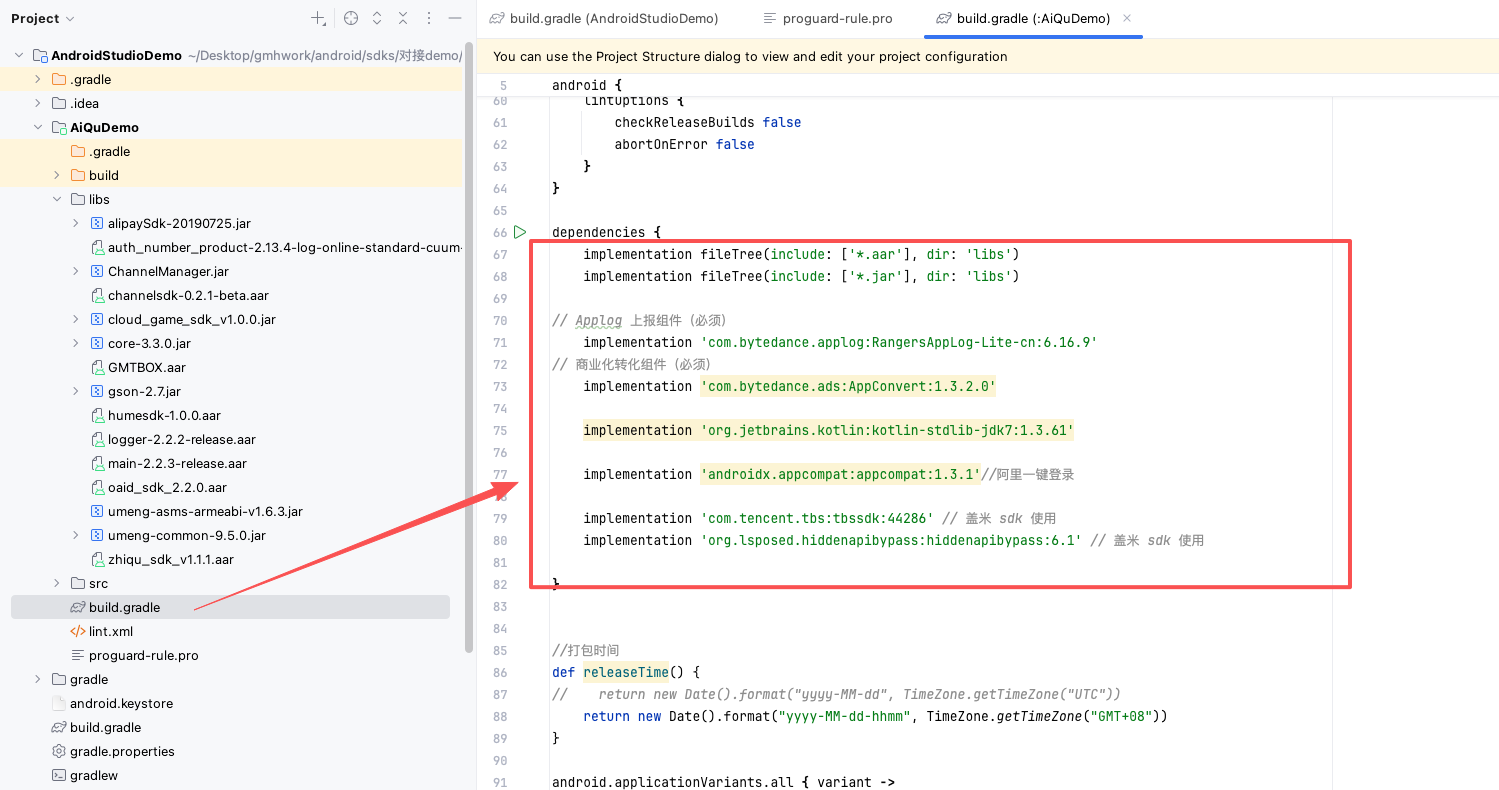The width and height of the screenshot is (1499, 790).
Task: Run the dependencies block from gutter
Action: click(x=520, y=232)
